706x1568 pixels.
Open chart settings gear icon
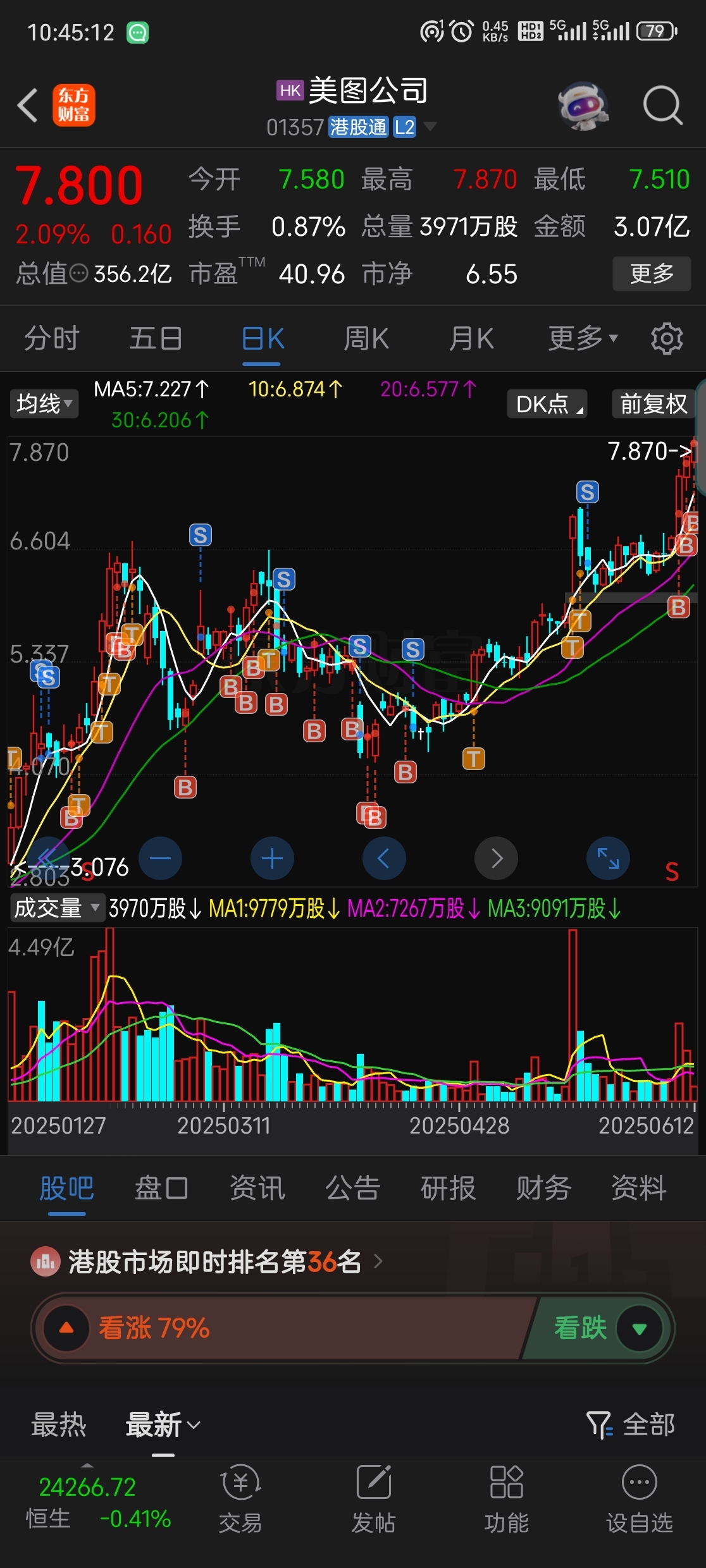[x=667, y=338]
